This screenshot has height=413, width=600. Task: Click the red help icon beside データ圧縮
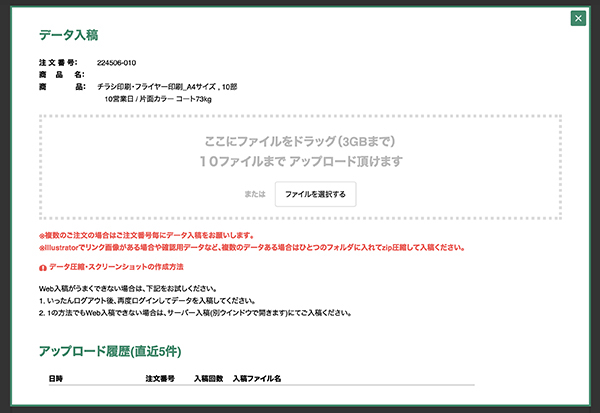click(43, 267)
